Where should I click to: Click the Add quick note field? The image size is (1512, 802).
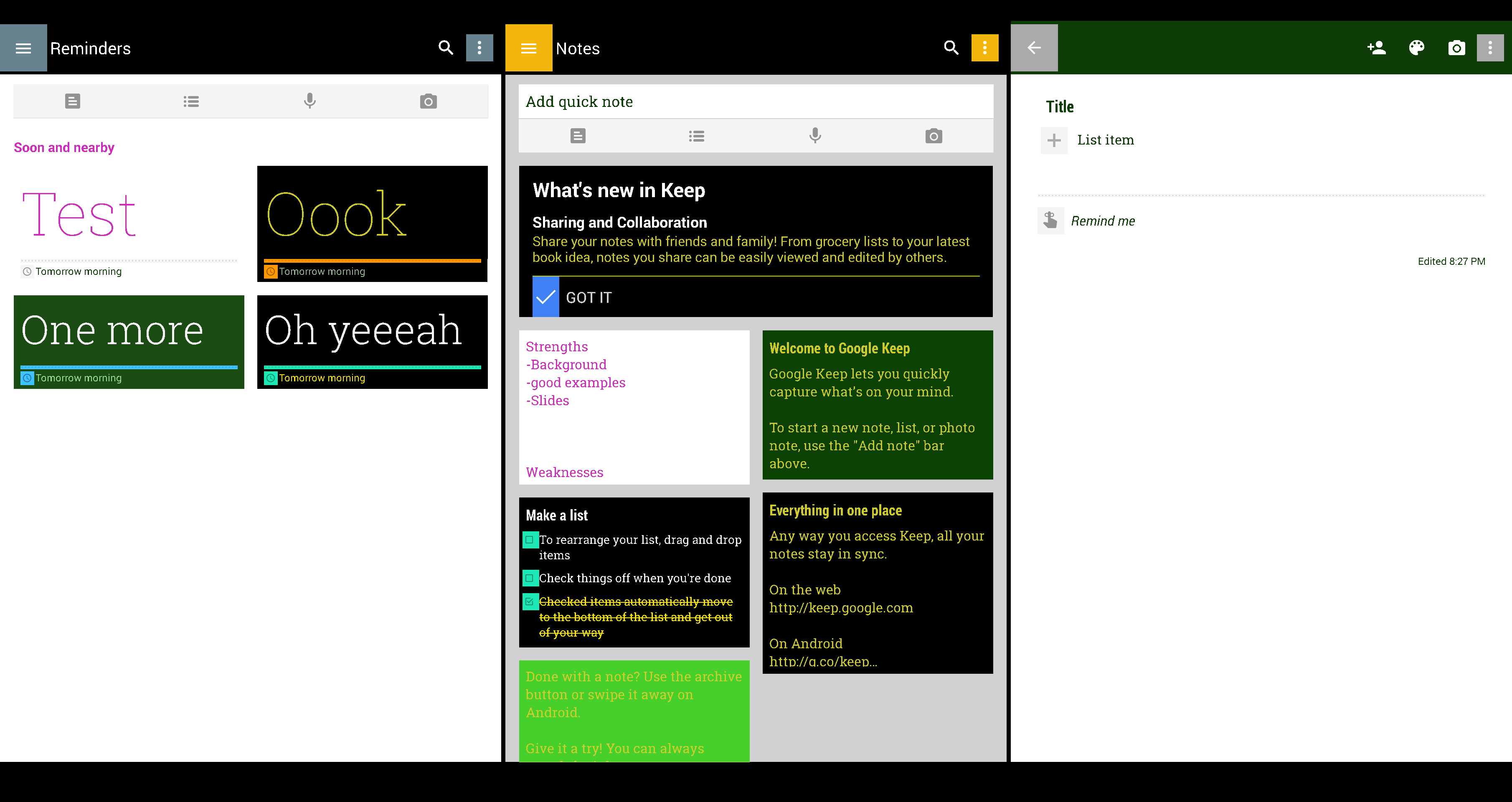[x=756, y=102]
